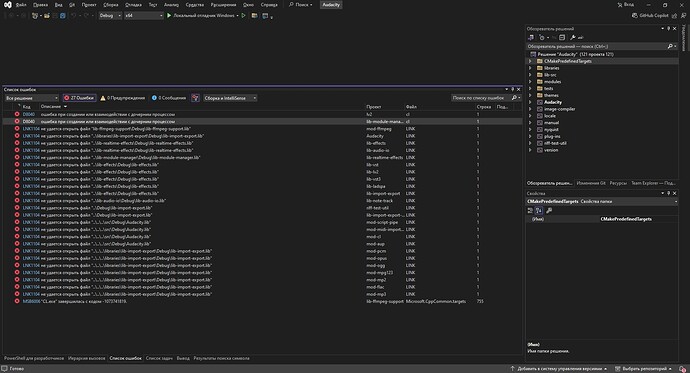This screenshot has width=690, height=373.
Task: Open the Git menu
Action: [x=72, y=5]
